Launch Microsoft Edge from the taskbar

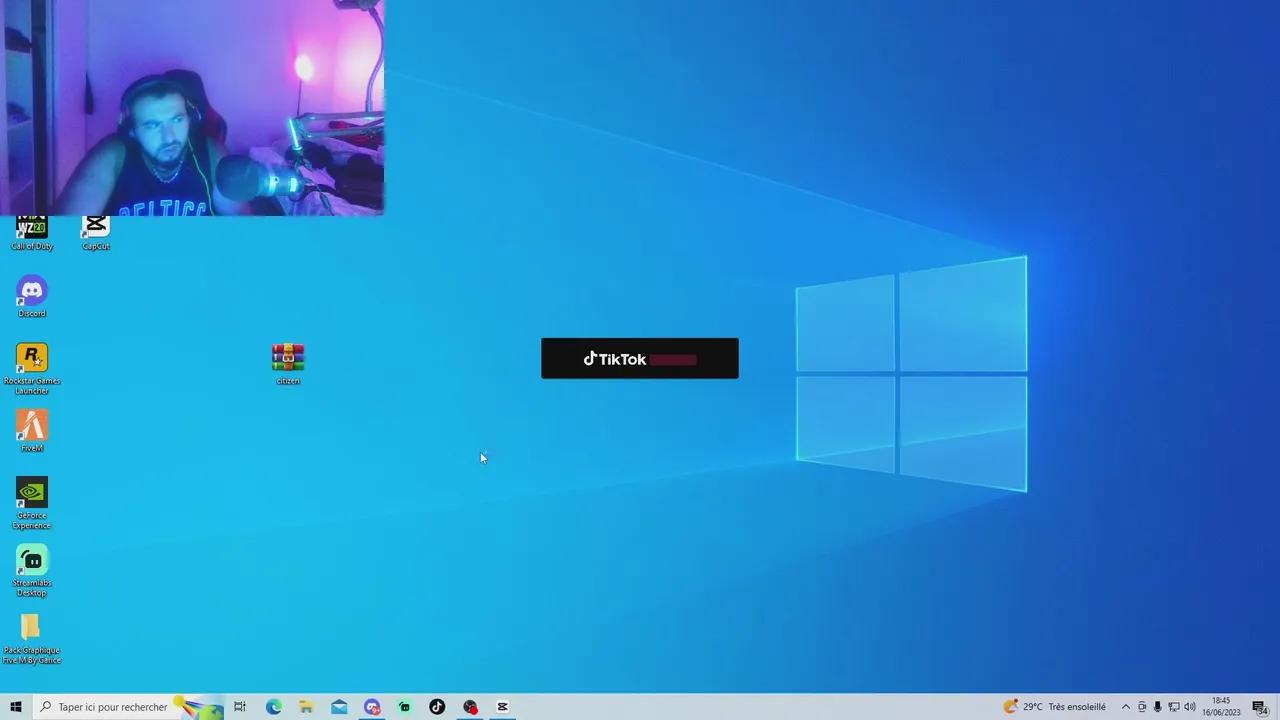pos(273,707)
